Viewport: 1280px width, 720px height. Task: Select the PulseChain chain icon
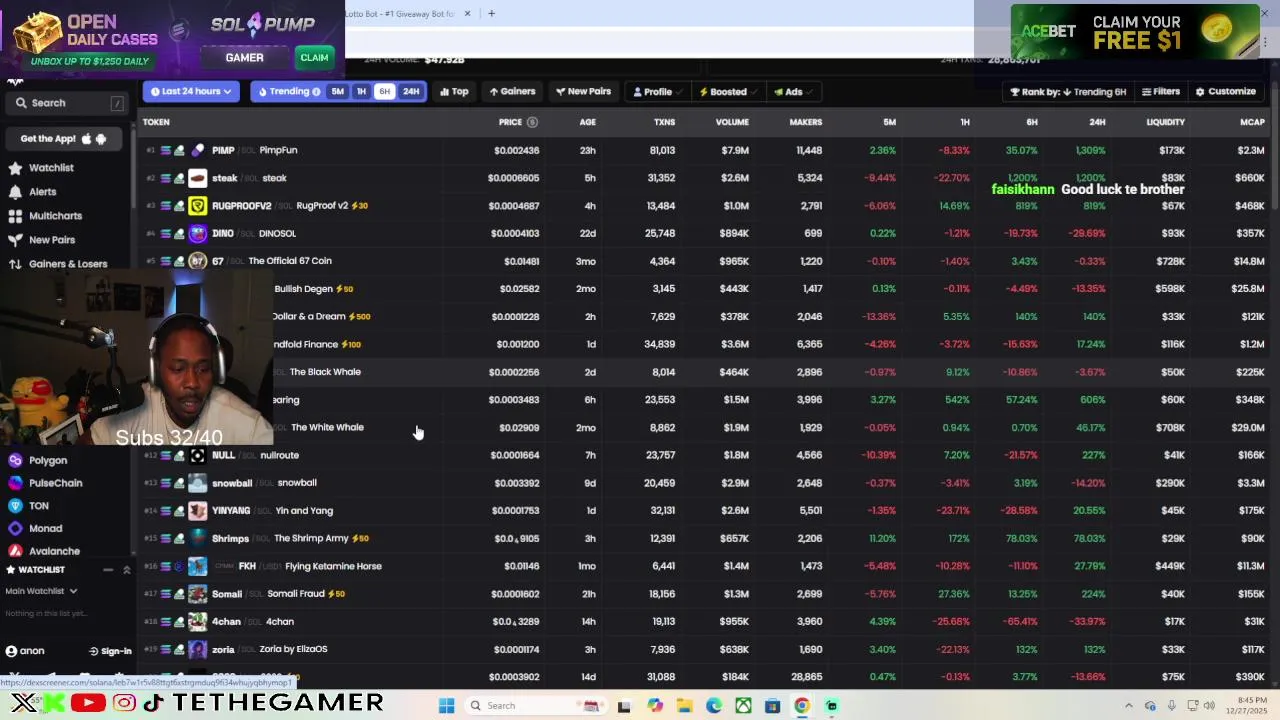tap(15, 483)
